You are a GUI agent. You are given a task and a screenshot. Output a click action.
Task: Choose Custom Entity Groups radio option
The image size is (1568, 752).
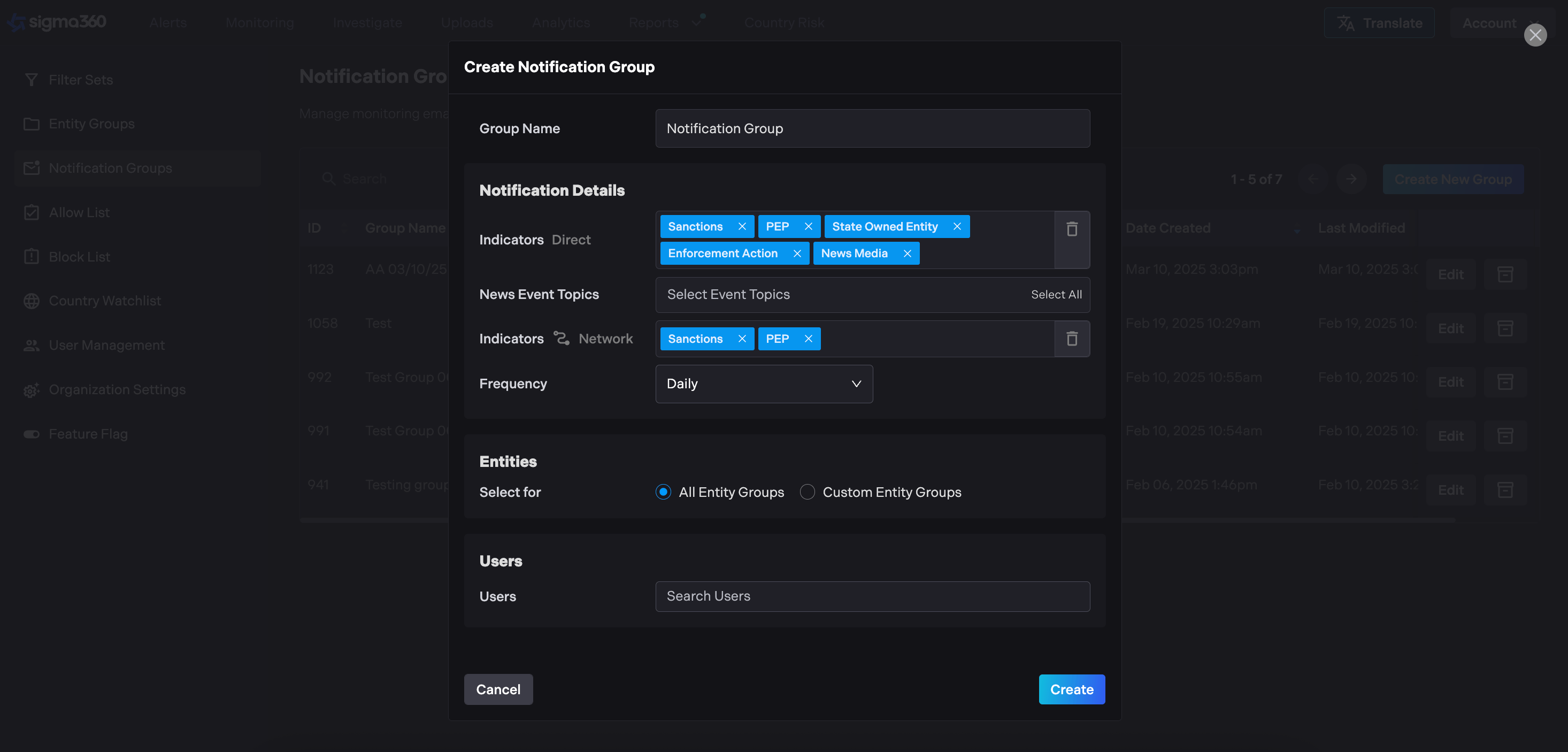click(x=806, y=492)
